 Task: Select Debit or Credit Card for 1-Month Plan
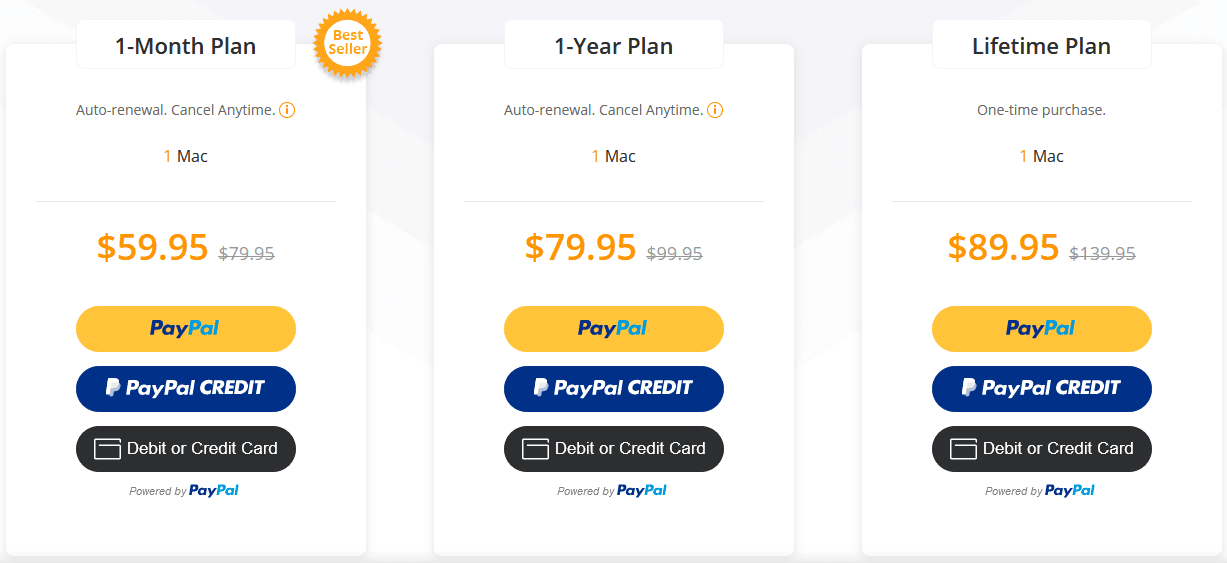(x=186, y=449)
